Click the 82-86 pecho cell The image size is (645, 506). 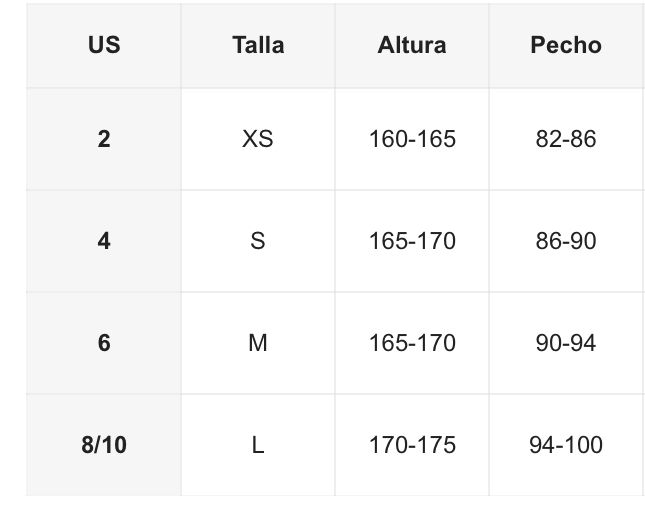[566, 139]
